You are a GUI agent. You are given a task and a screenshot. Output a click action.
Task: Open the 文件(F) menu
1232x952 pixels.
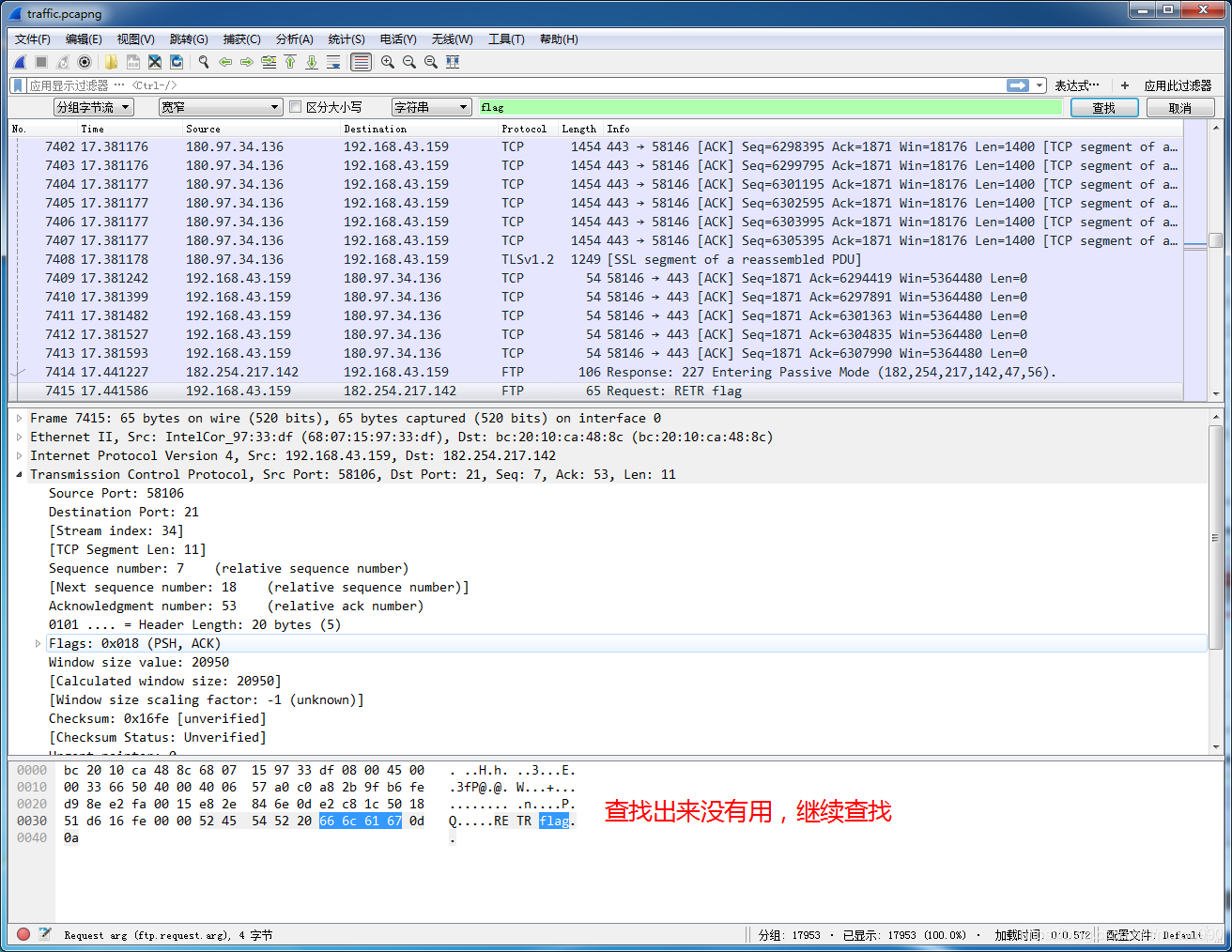(x=32, y=39)
